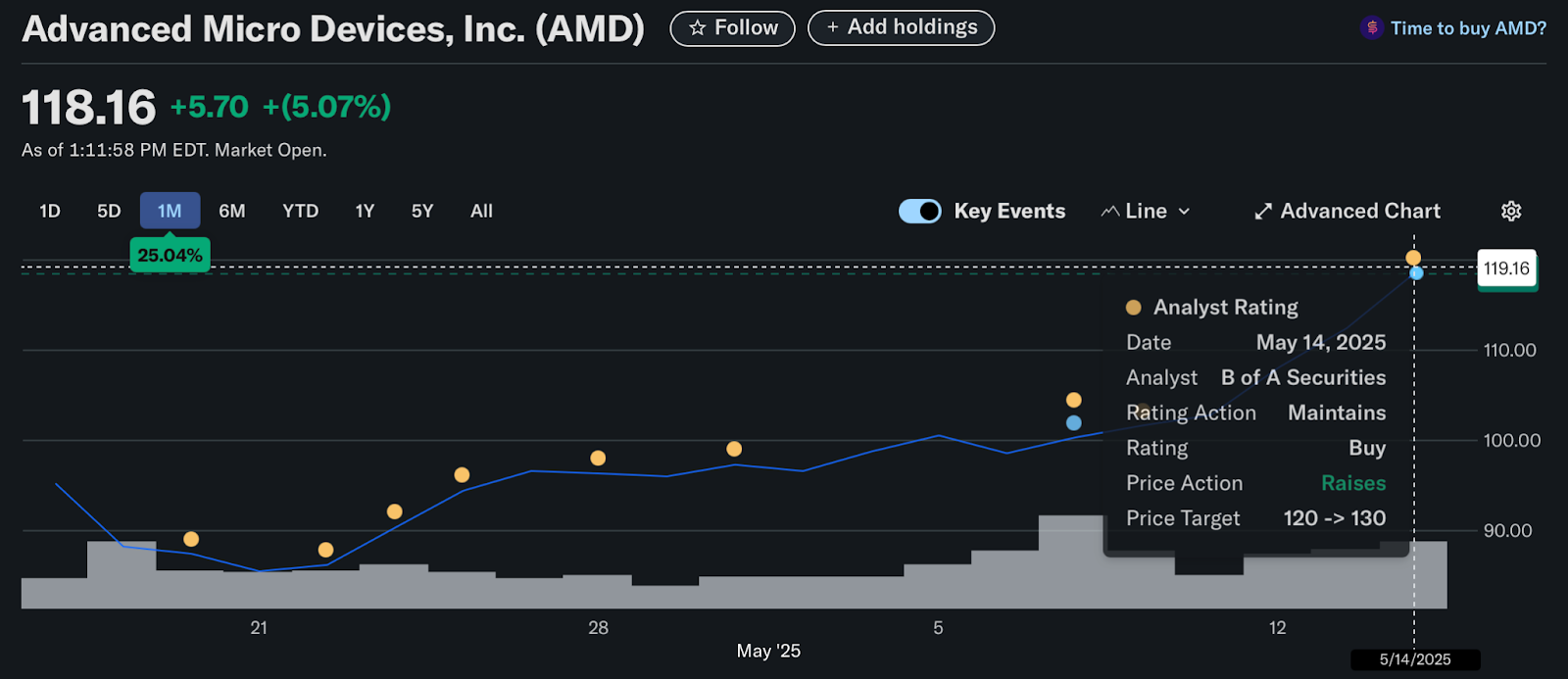Viewport: 1568px width, 679px height.
Task: Click the blue point on the price line at May 14
Action: pos(1416,272)
